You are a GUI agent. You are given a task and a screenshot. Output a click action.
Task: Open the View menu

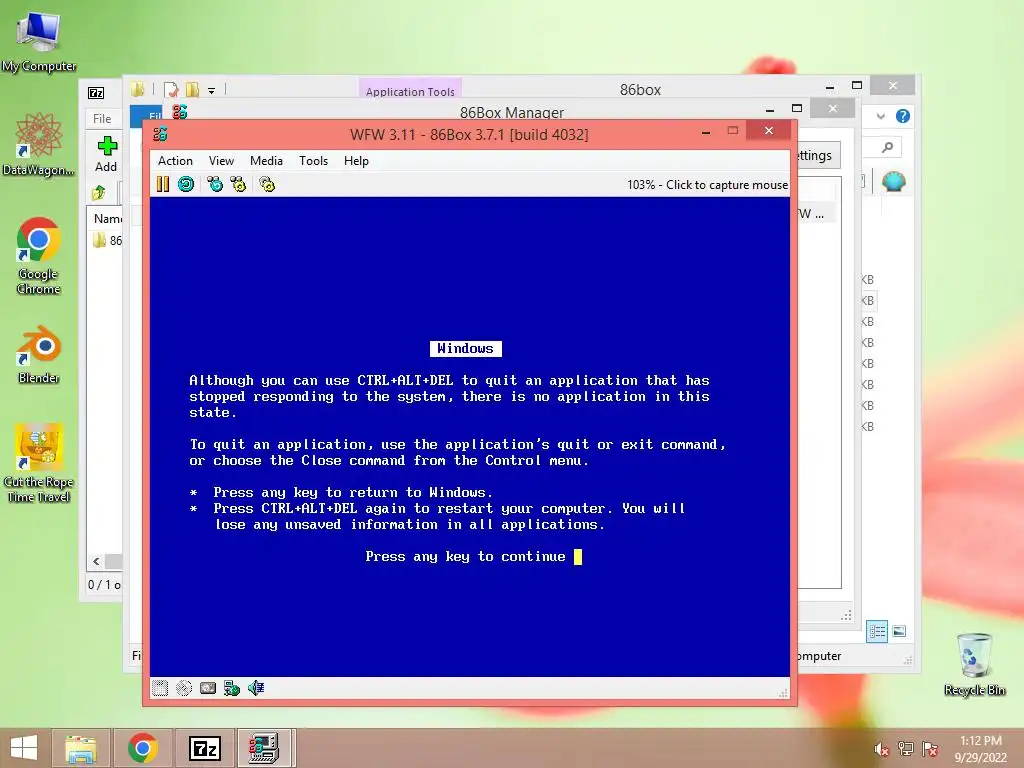tap(221, 161)
